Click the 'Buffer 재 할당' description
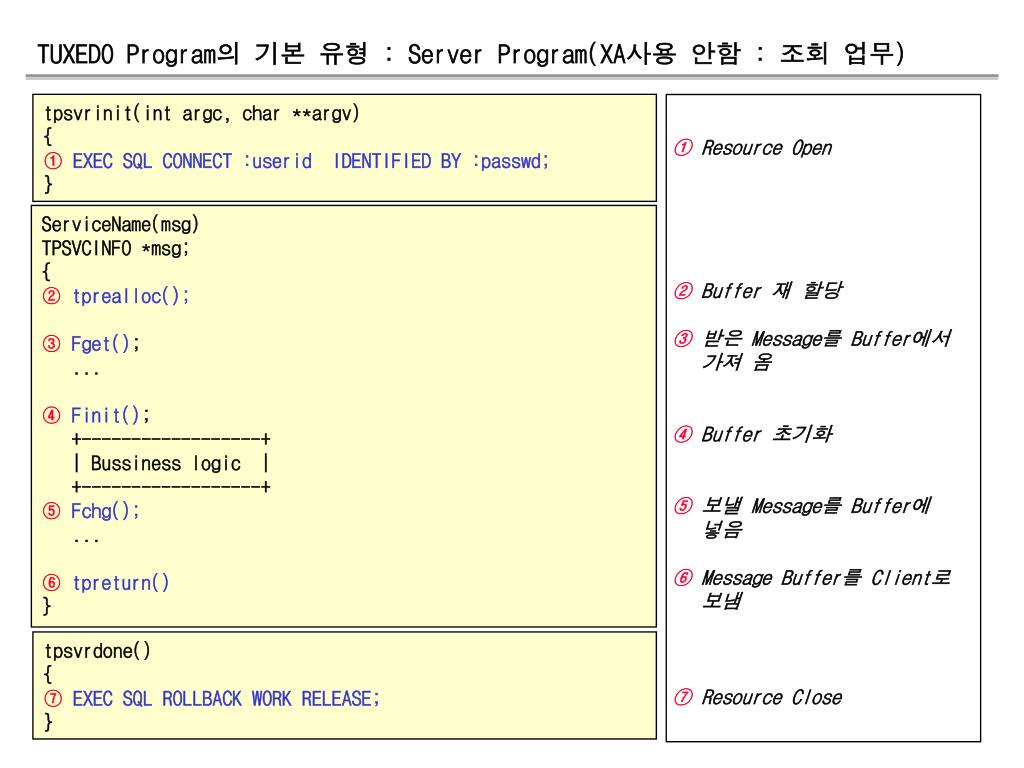Viewport: 1024px width, 768px height. (772, 291)
